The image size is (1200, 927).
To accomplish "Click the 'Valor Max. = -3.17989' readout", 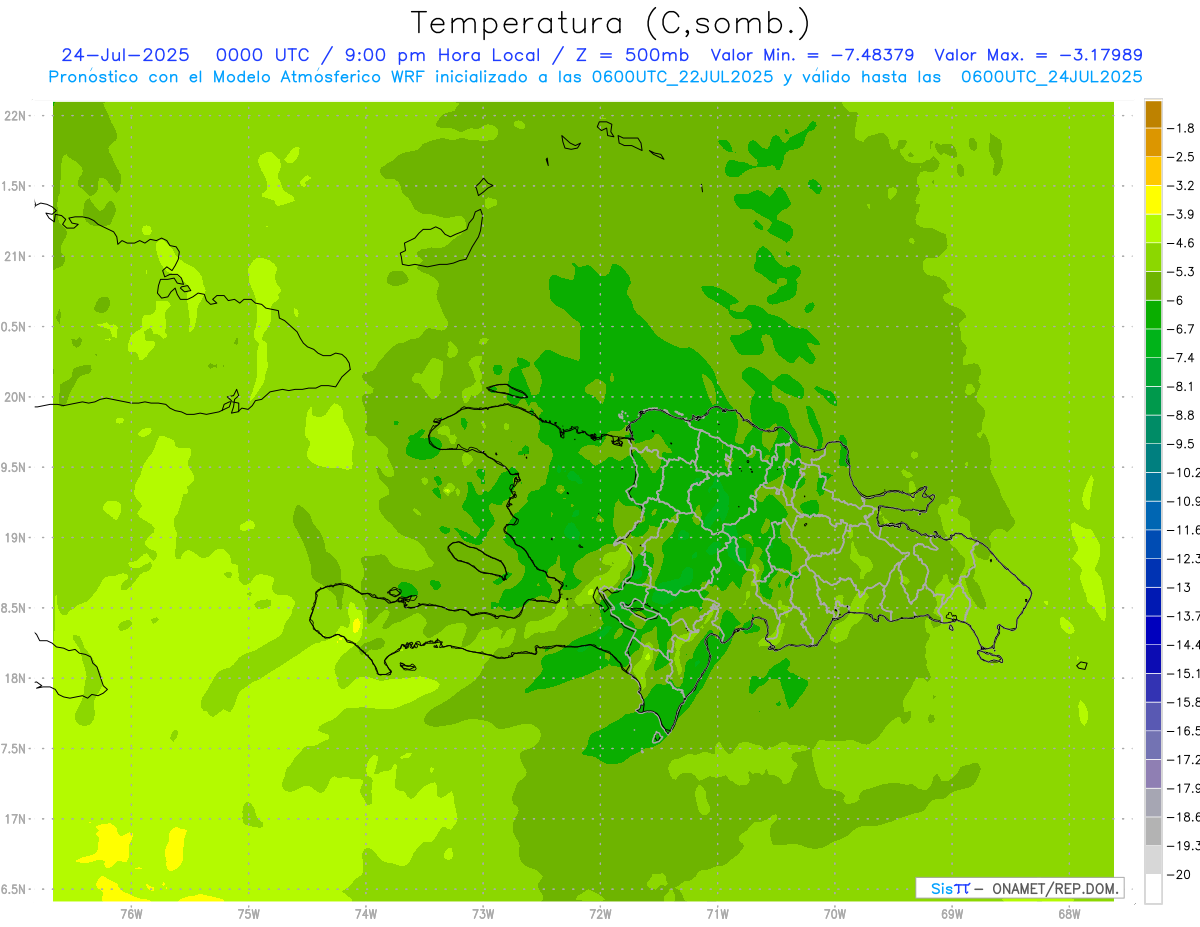I will tap(1038, 55).
